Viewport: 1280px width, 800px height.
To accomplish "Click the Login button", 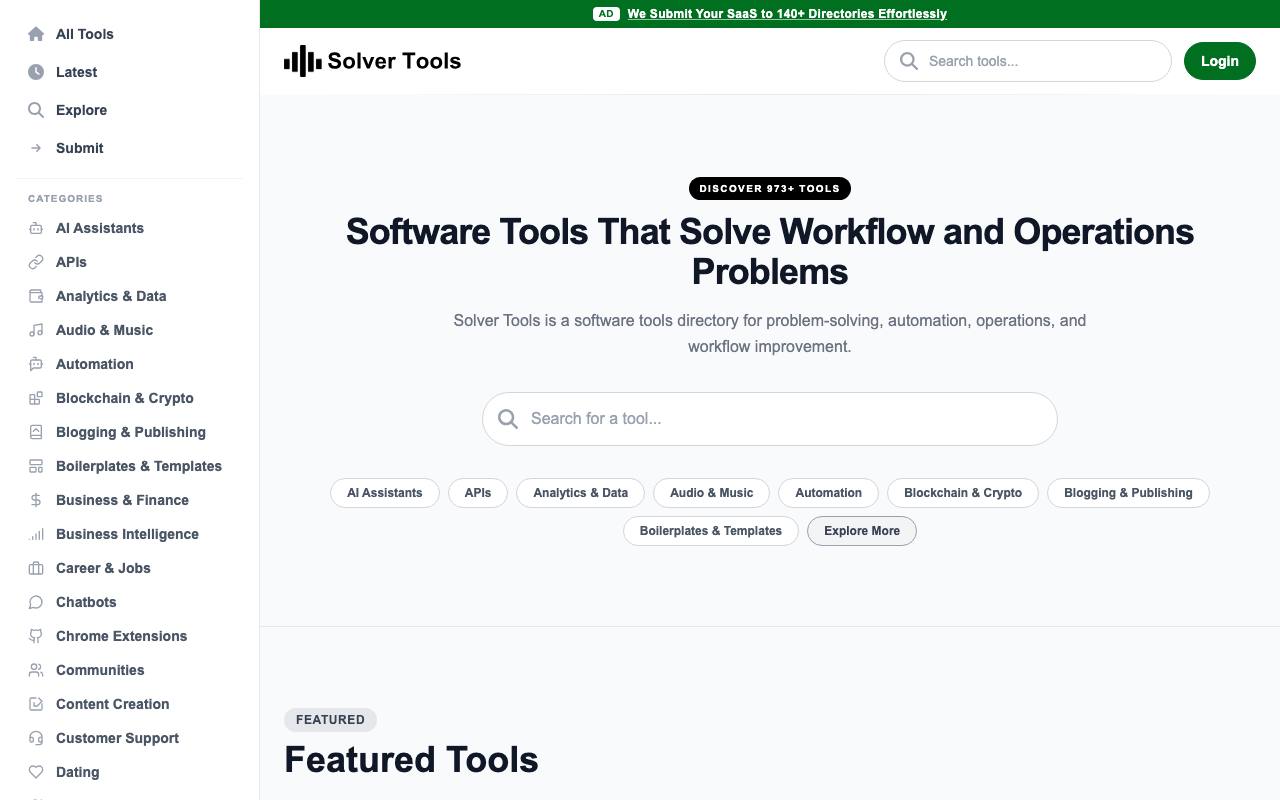I will (1219, 61).
